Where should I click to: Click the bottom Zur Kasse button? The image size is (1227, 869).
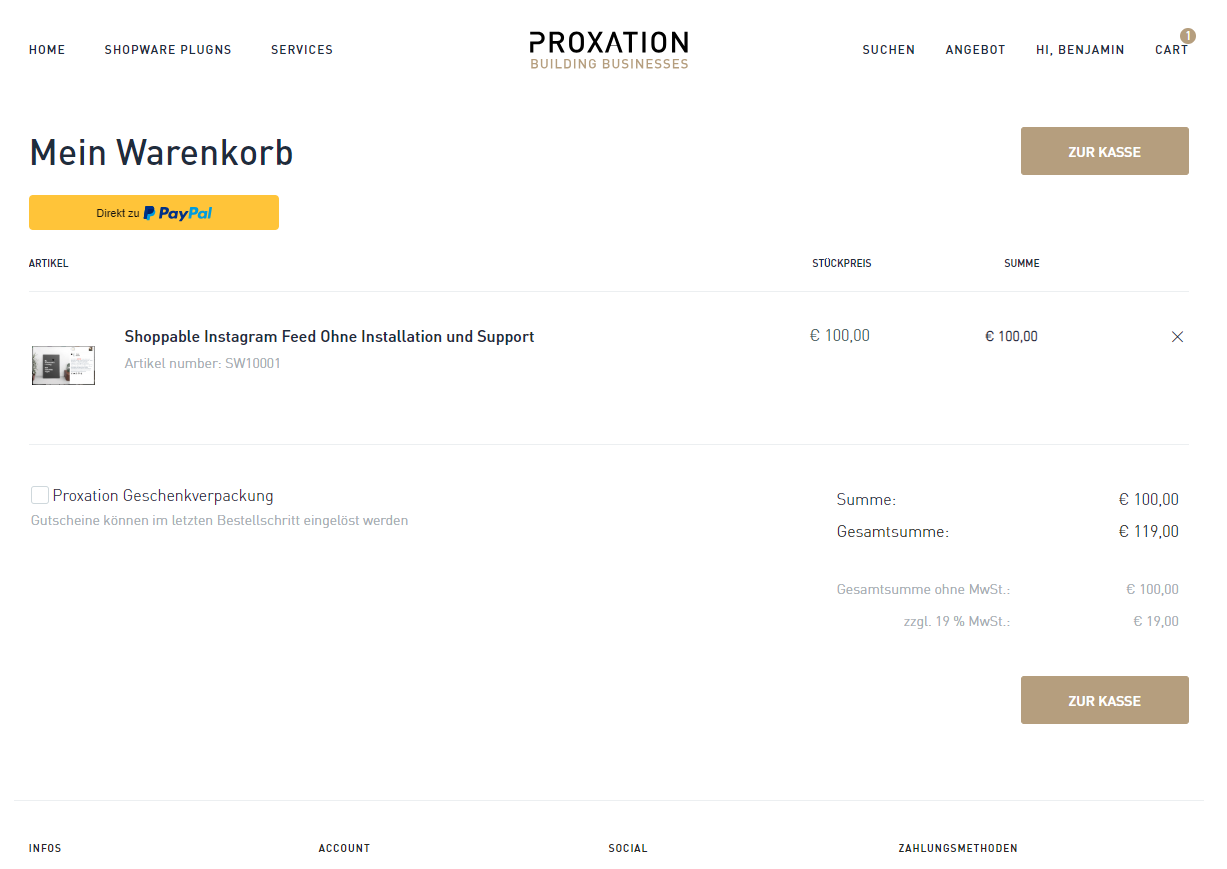1104,701
